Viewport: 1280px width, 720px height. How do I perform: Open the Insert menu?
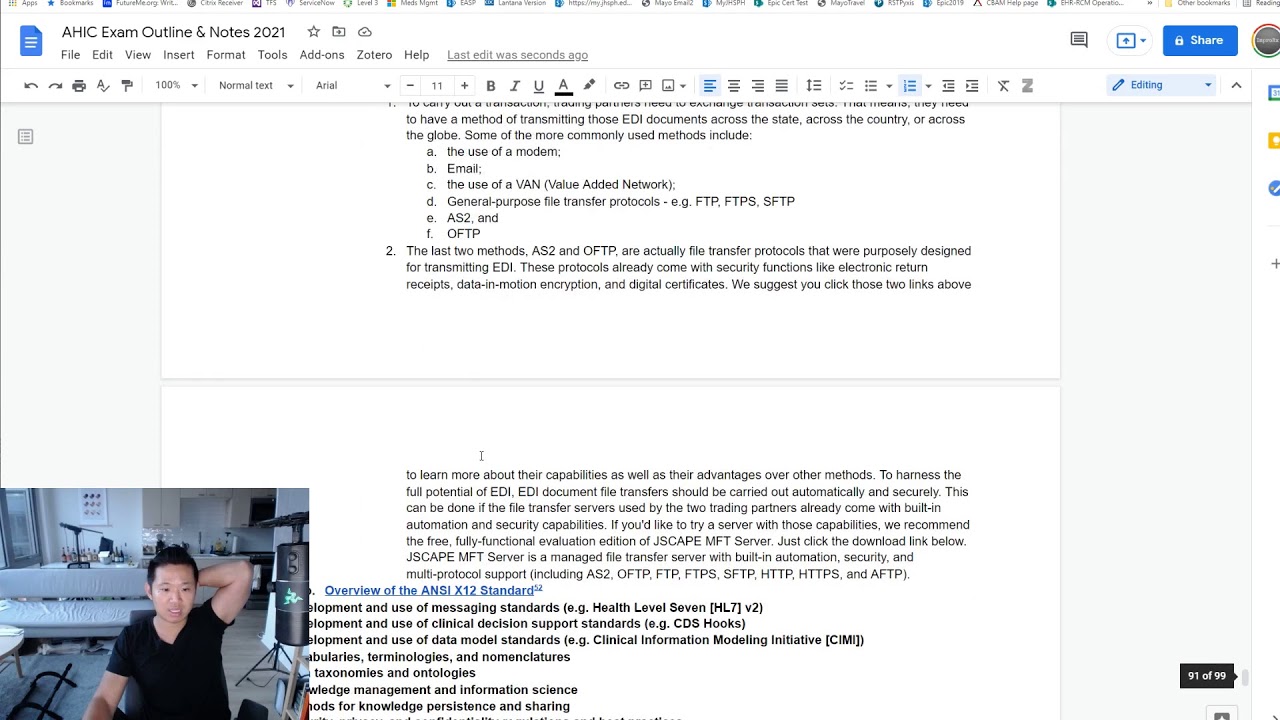coord(179,55)
